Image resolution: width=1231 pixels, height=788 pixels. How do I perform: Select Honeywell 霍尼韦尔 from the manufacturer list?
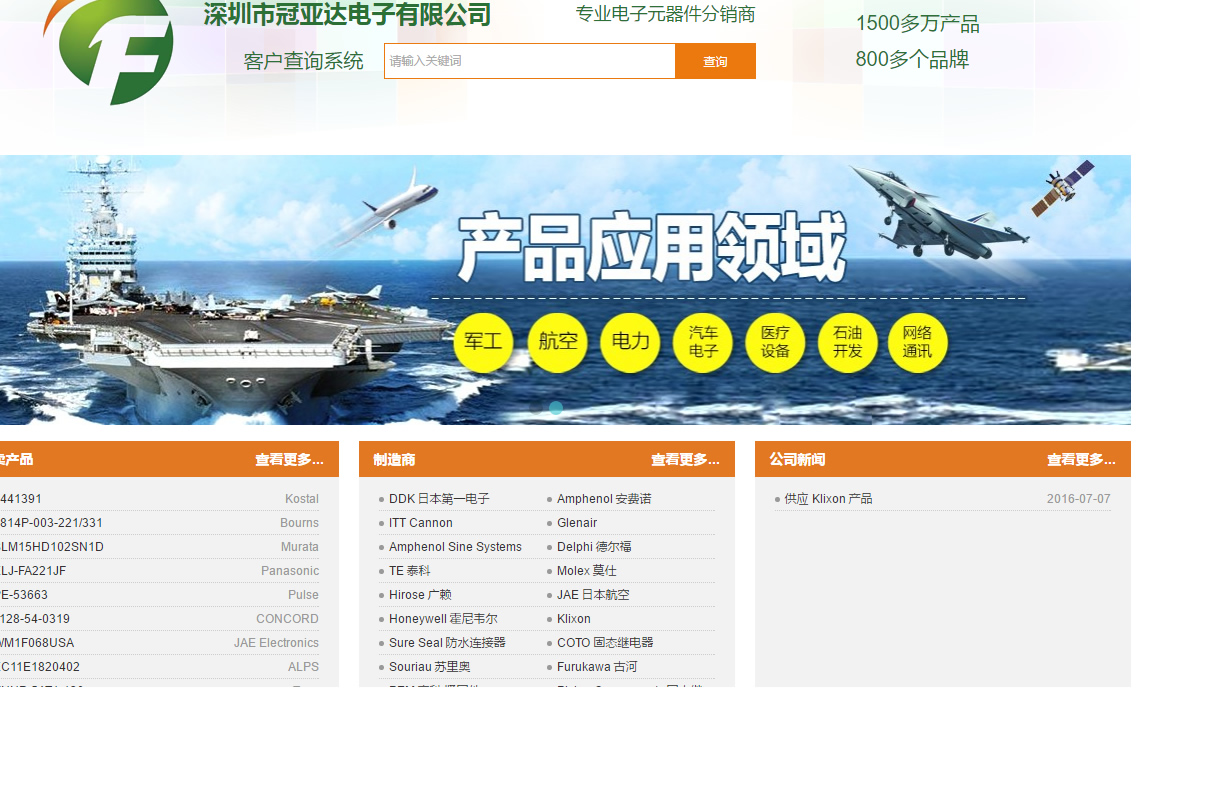(x=443, y=618)
